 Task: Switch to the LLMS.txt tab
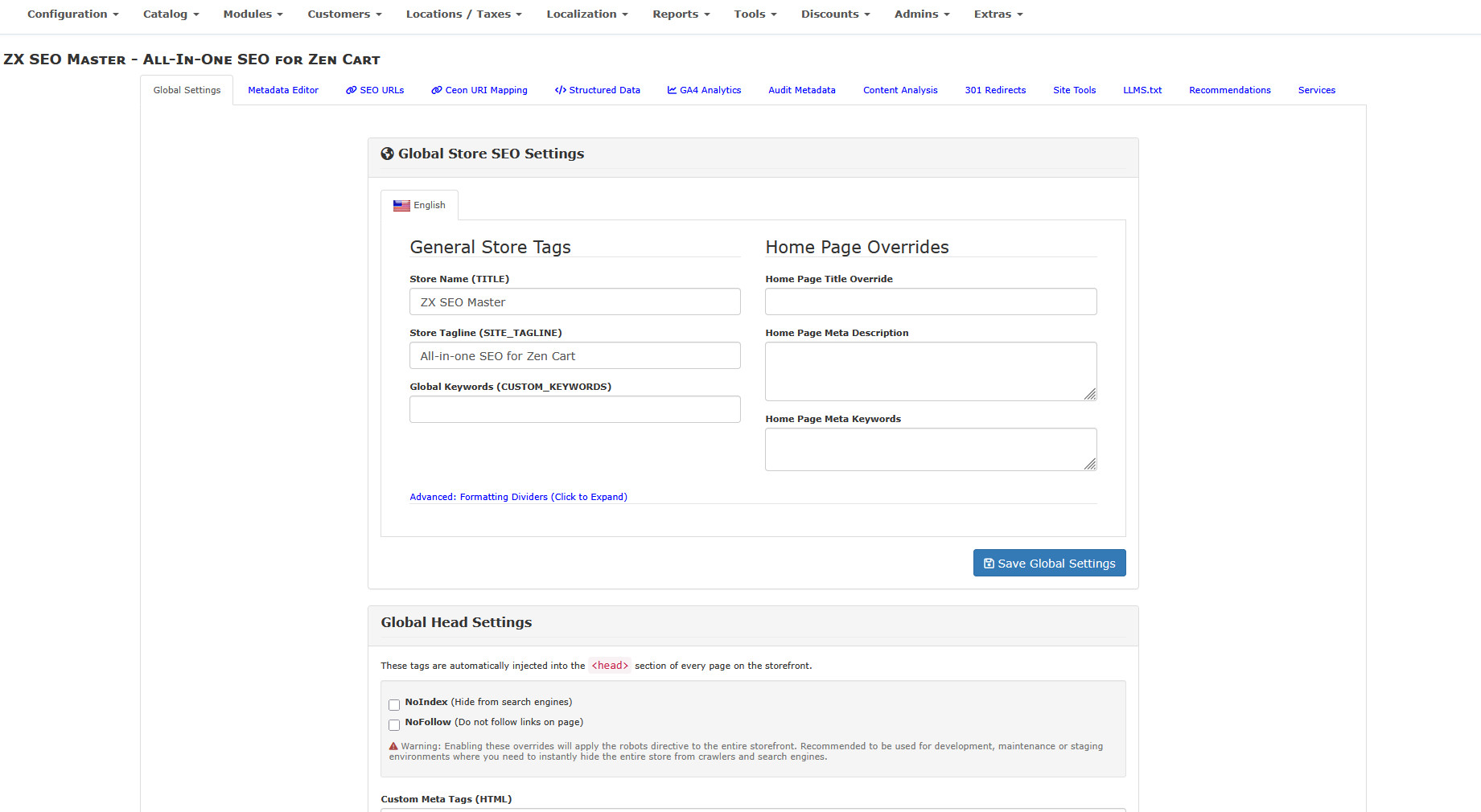(x=1142, y=90)
